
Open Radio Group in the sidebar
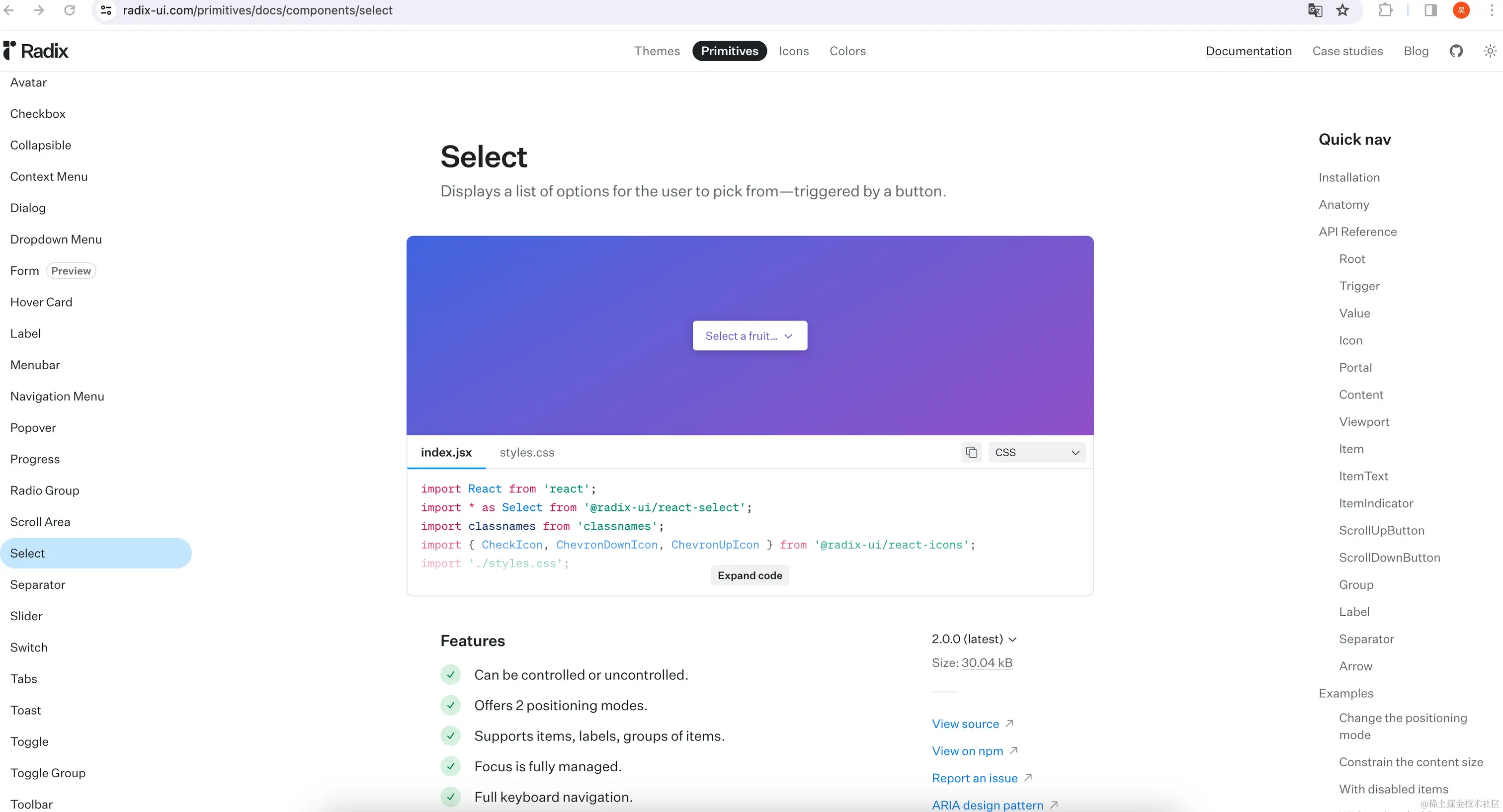point(45,490)
